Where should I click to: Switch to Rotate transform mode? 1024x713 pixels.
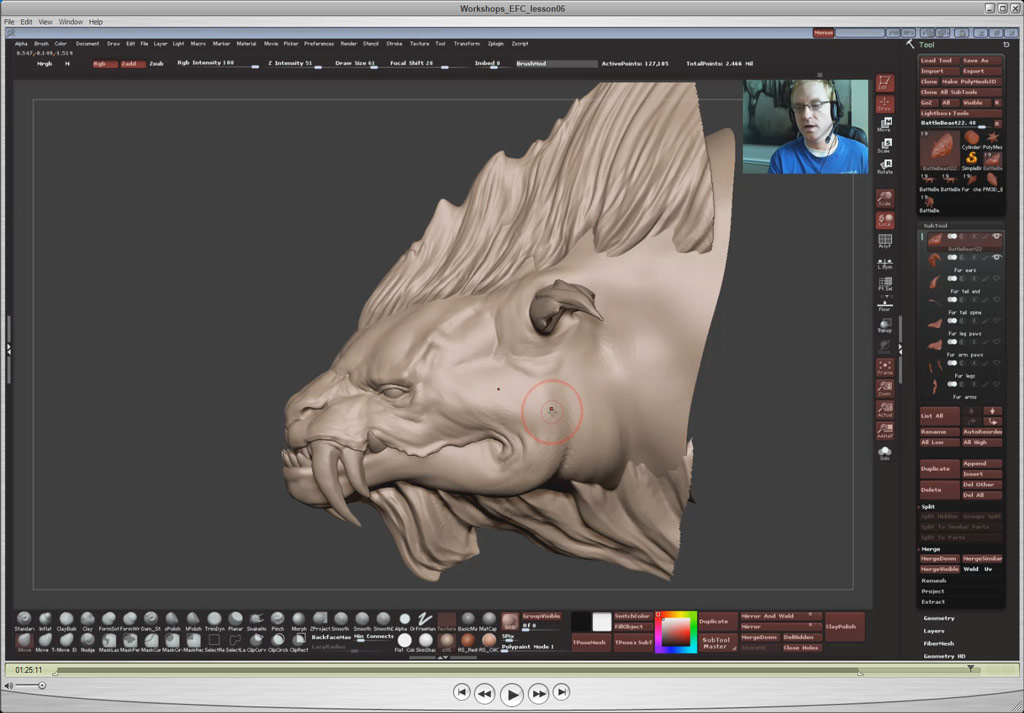tap(884, 166)
